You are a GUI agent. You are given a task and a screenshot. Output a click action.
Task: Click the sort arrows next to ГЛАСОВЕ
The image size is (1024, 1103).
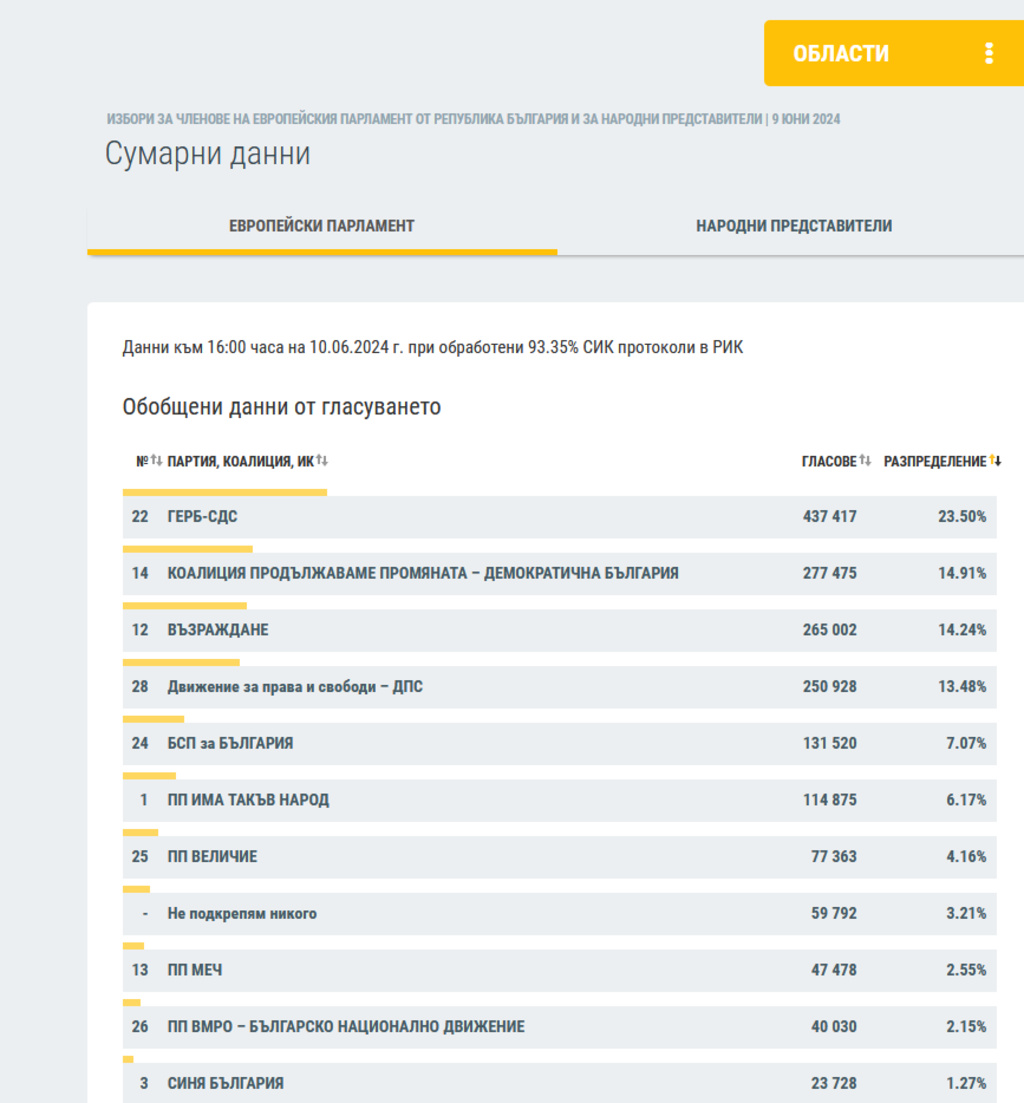click(x=865, y=461)
